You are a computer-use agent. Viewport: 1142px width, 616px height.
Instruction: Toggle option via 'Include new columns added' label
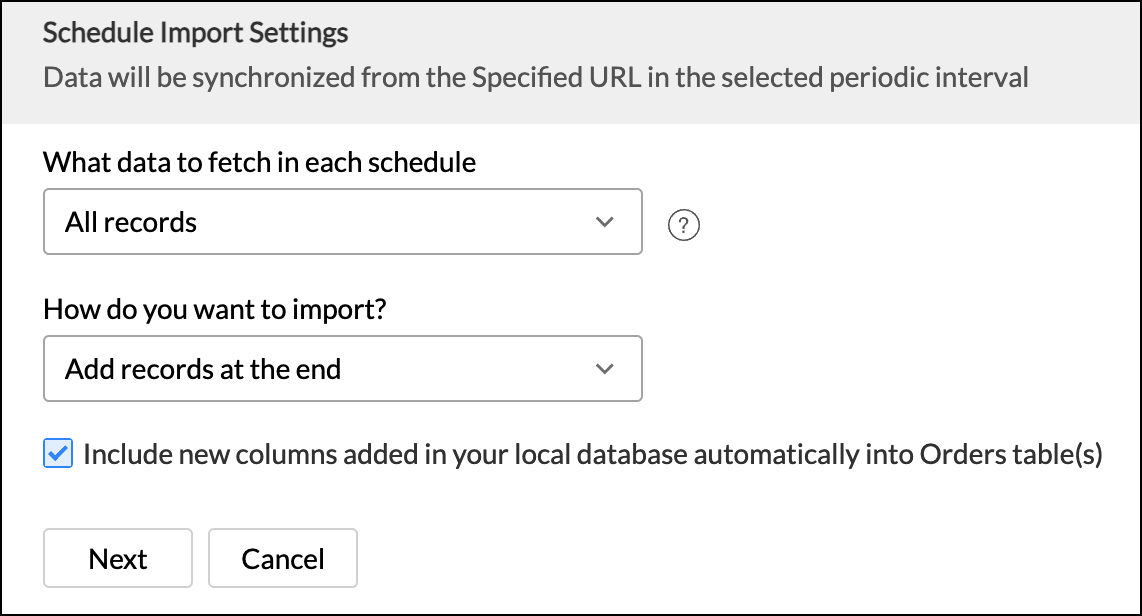click(x=593, y=454)
